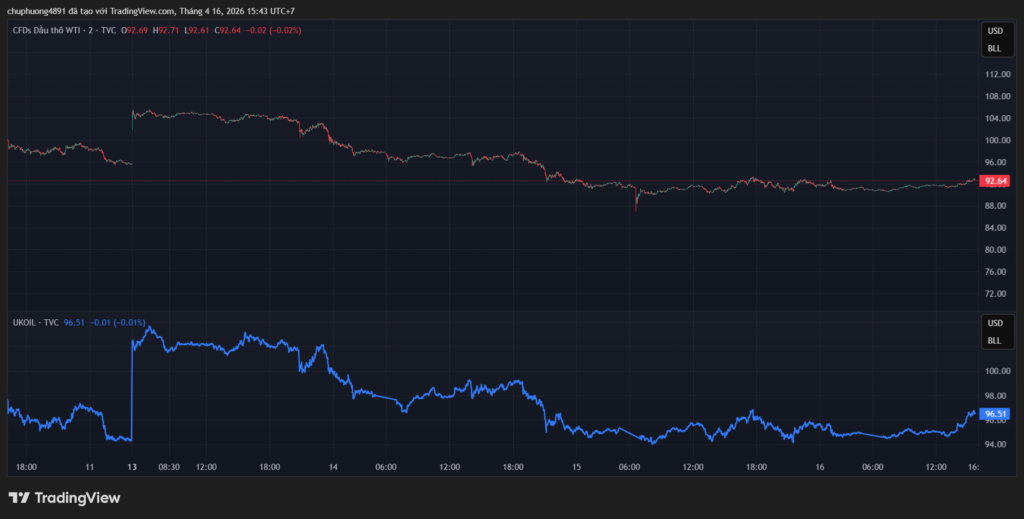Click the date 14 marker on time axis
The image size is (1024, 519).
(x=333, y=467)
